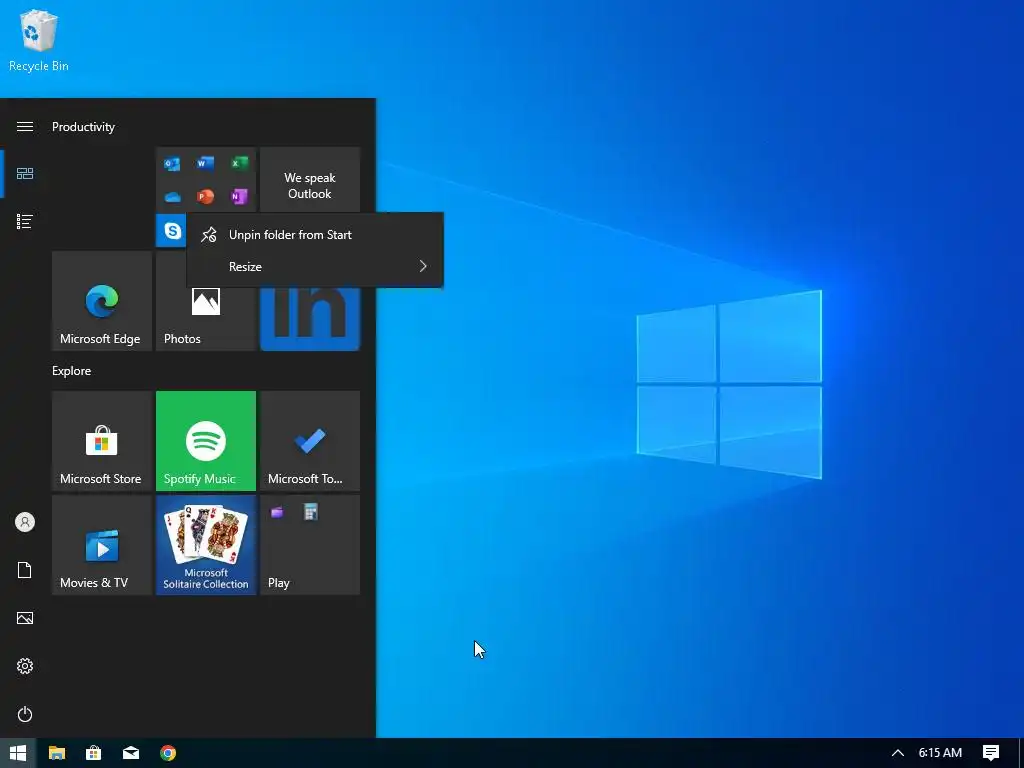This screenshot has width=1024, height=768.
Task: Open Excel in the Office folder tile
Action: (239, 163)
